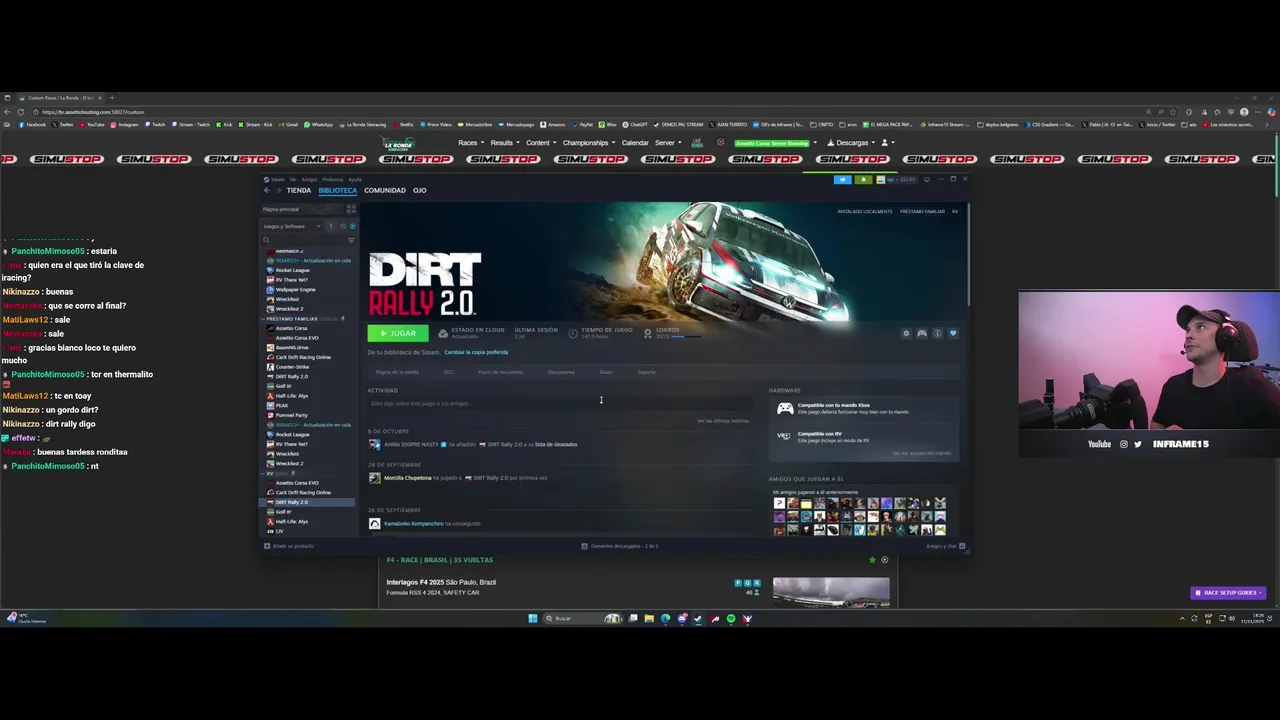Open game info icon in Steam
Screen dimensions: 1280x720
pyautogui.click(x=937, y=333)
